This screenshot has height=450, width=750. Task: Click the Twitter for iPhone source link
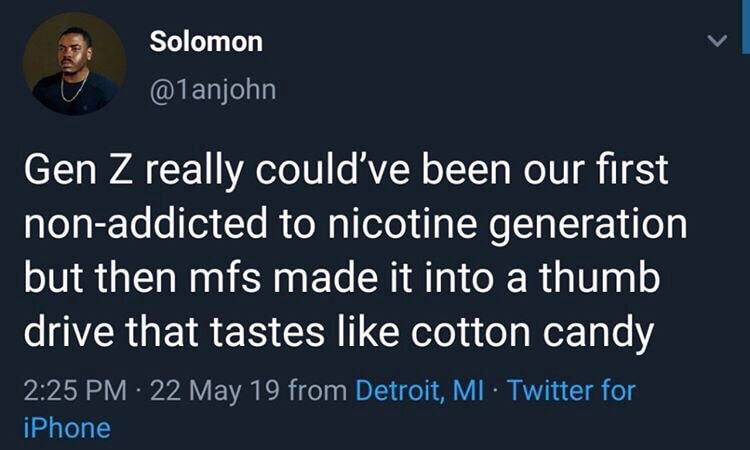pyautogui.click(x=571, y=388)
